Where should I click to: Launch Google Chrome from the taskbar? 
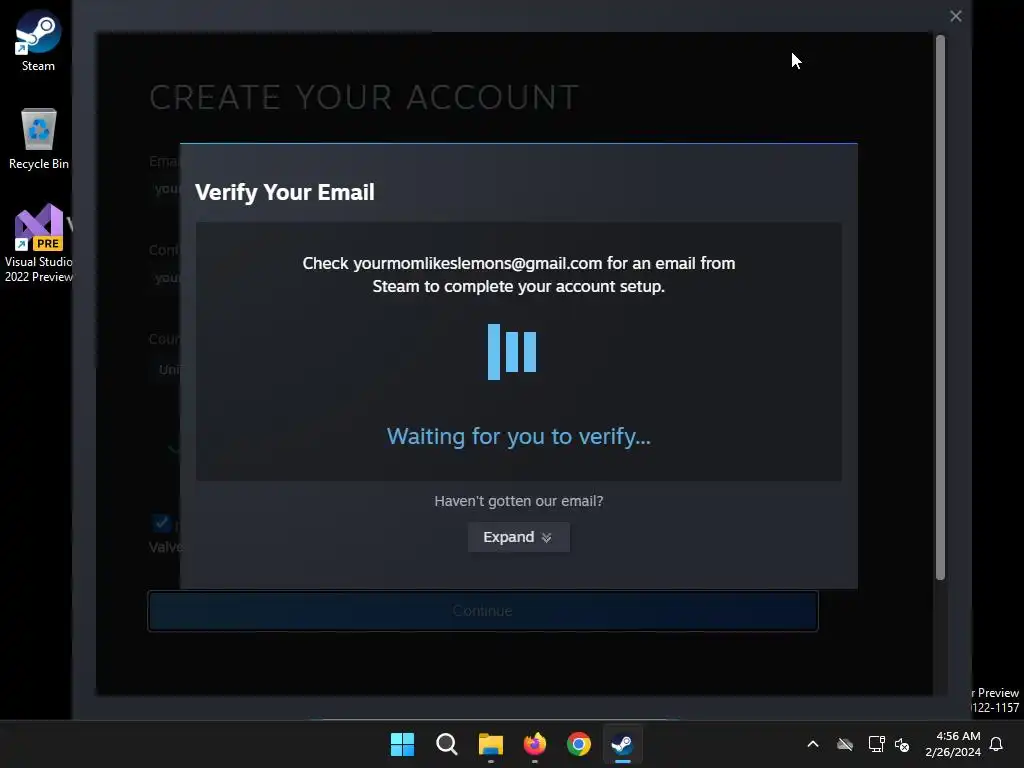tap(579, 744)
